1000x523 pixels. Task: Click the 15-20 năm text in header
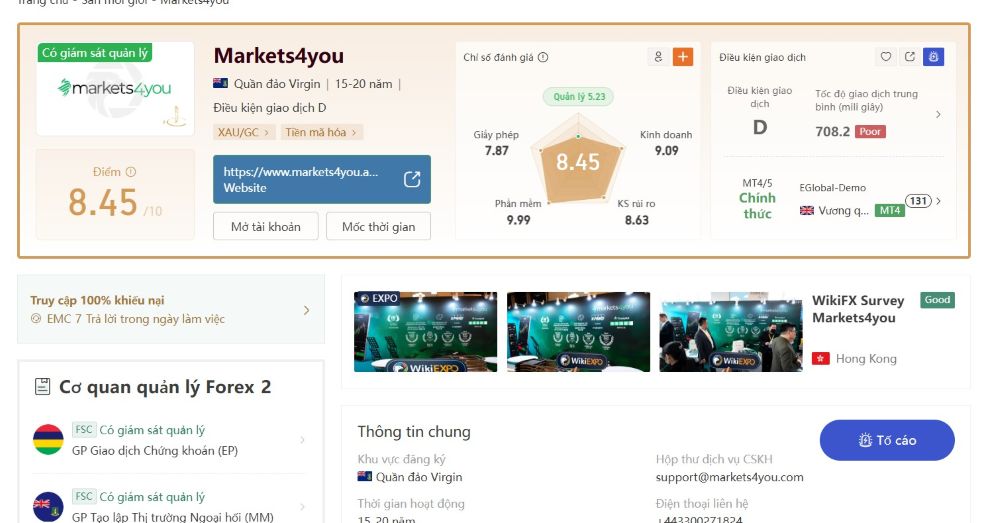coord(364,84)
